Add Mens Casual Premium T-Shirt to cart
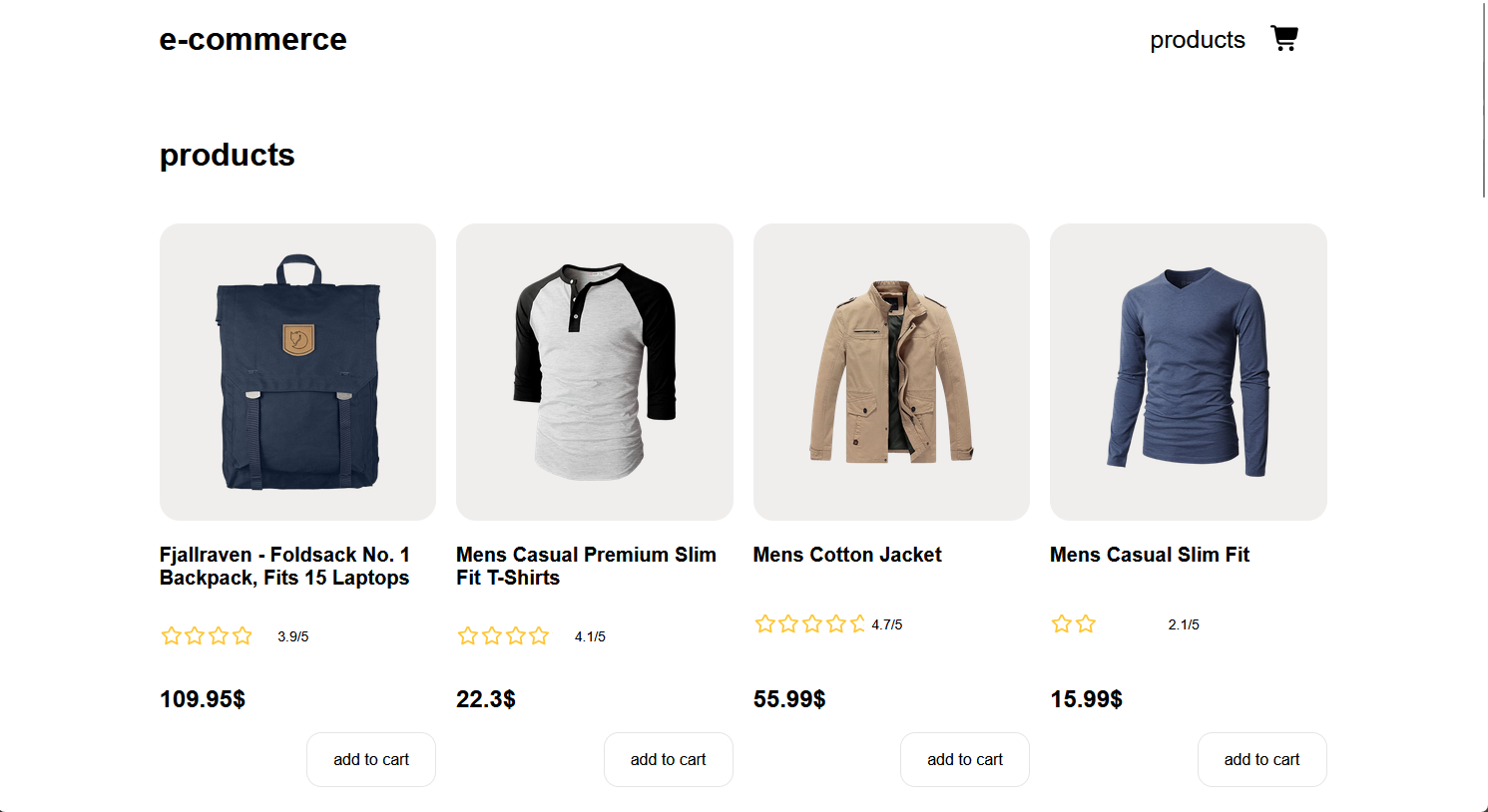The height and width of the screenshot is (812, 1488). [x=668, y=759]
